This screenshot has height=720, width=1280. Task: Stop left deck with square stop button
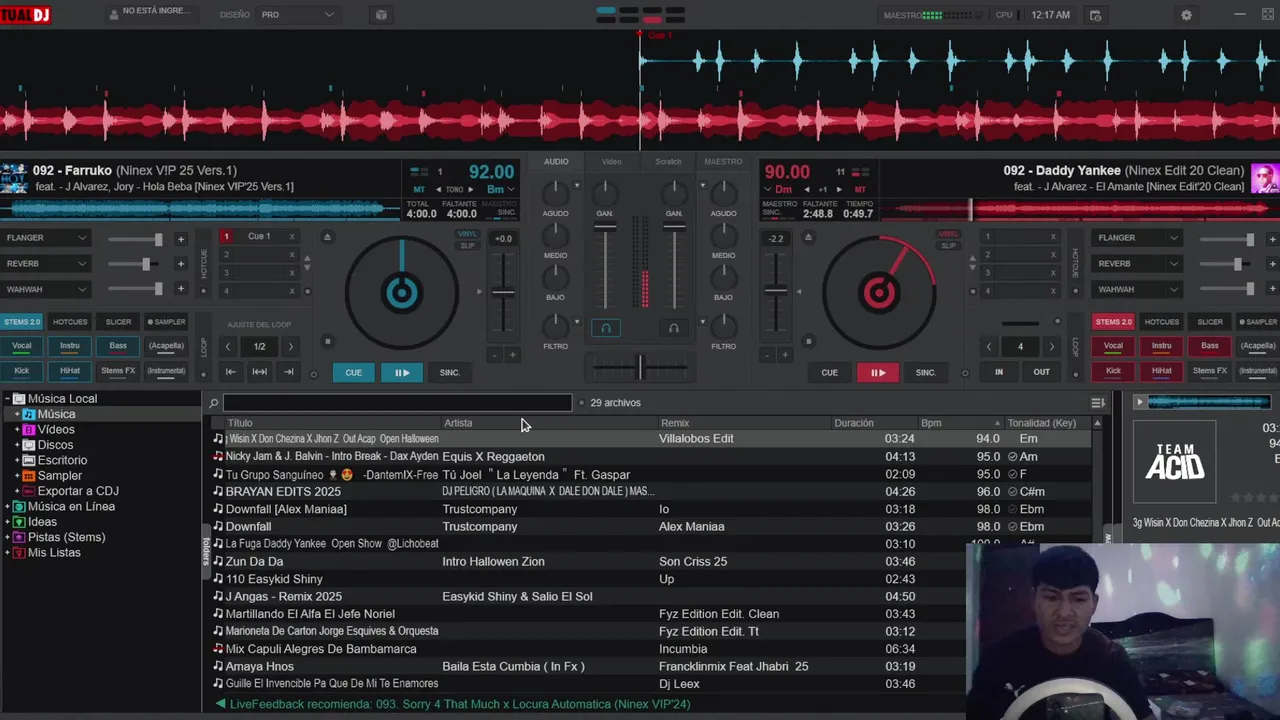pyautogui.click(x=327, y=342)
